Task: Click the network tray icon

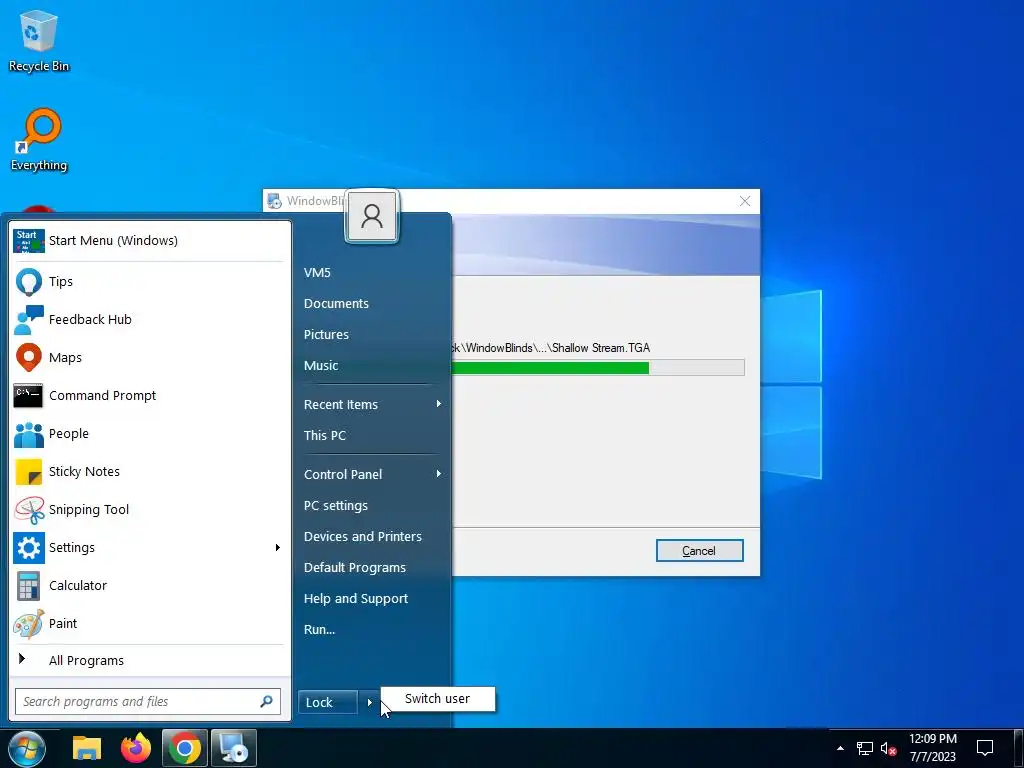Action: [x=865, y=748]
